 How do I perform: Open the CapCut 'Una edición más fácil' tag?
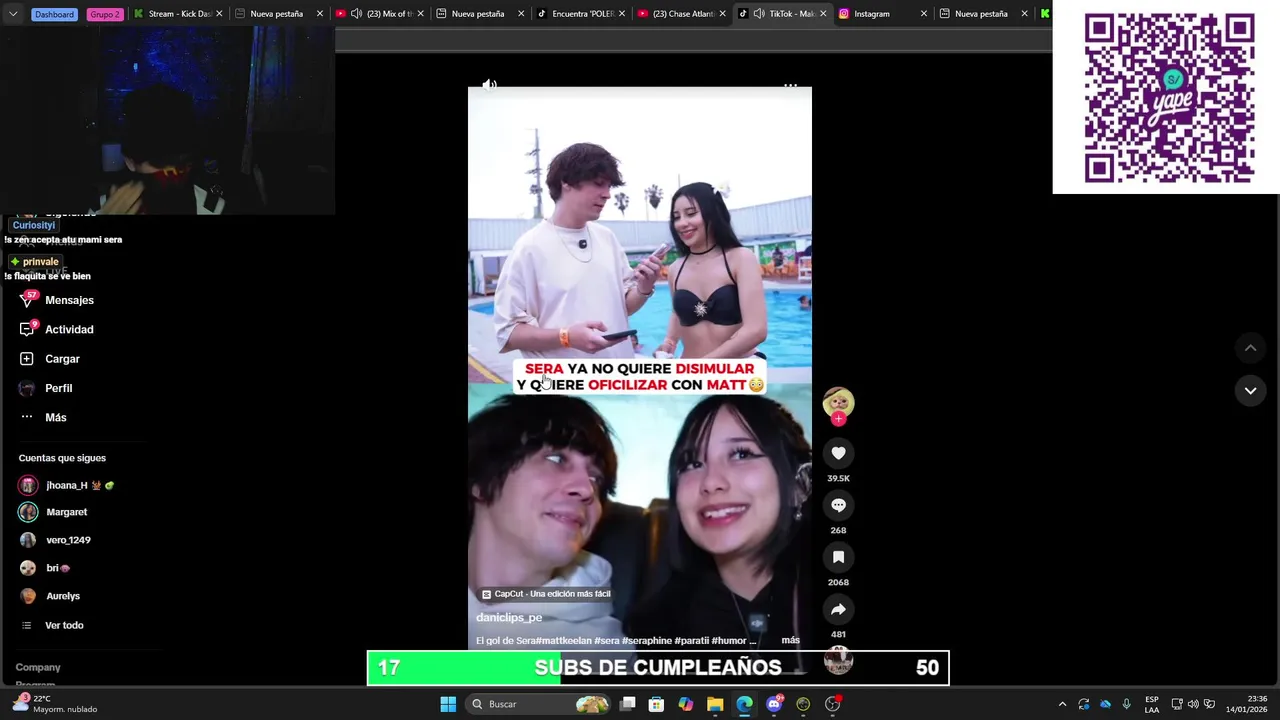[x=546, y=594]
